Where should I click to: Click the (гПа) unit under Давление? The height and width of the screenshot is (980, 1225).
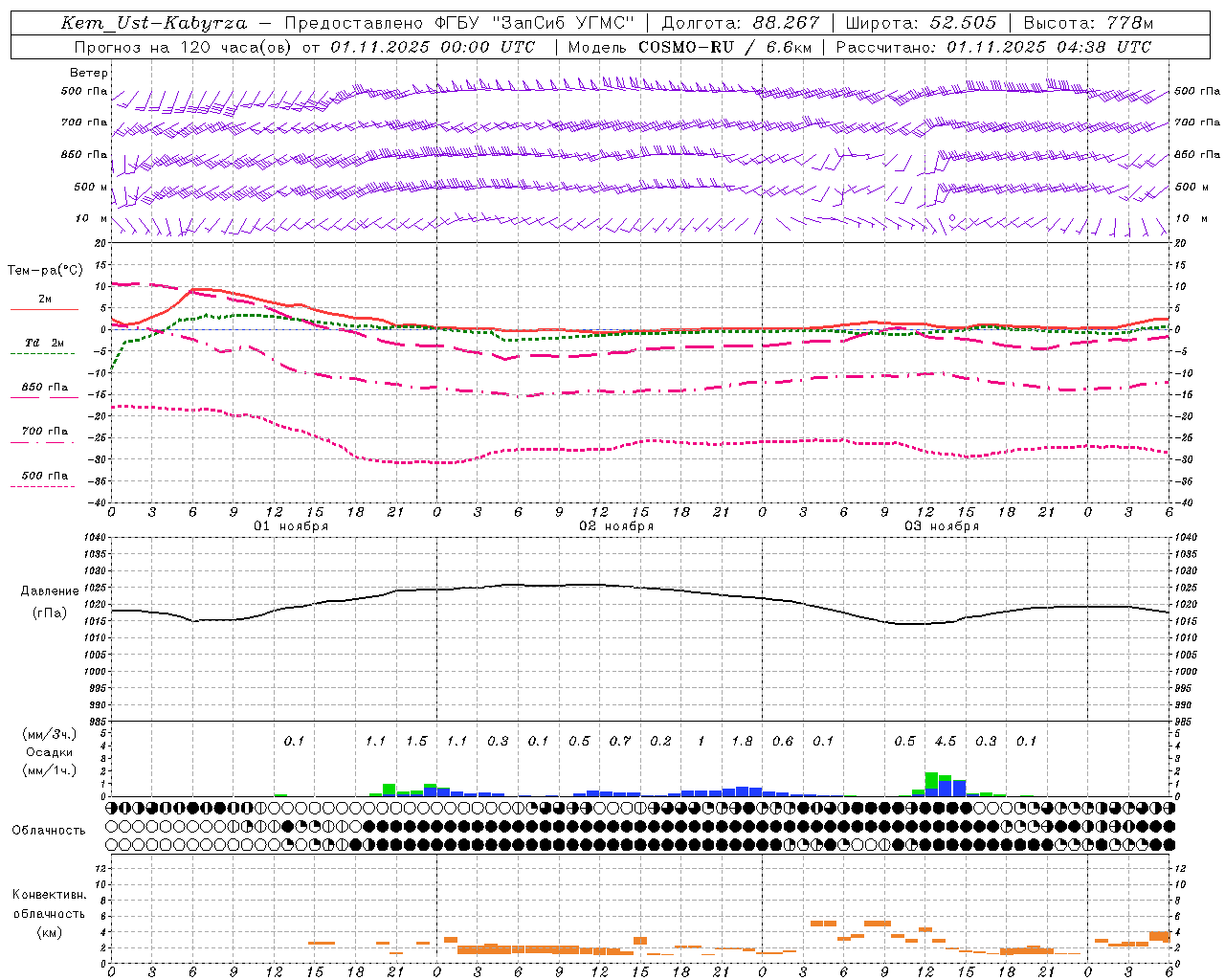(50, 613)
